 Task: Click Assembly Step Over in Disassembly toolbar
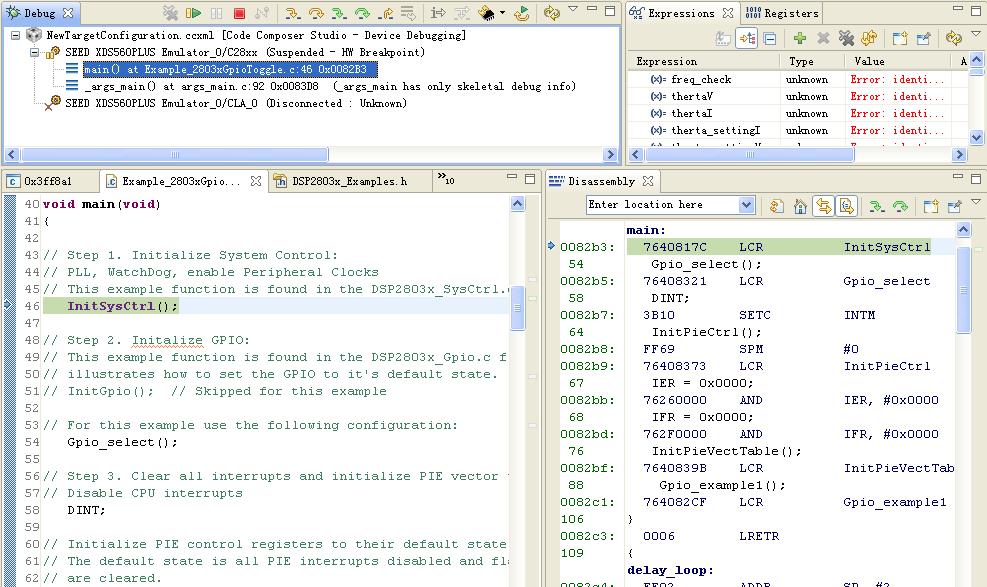pos(900,206)
